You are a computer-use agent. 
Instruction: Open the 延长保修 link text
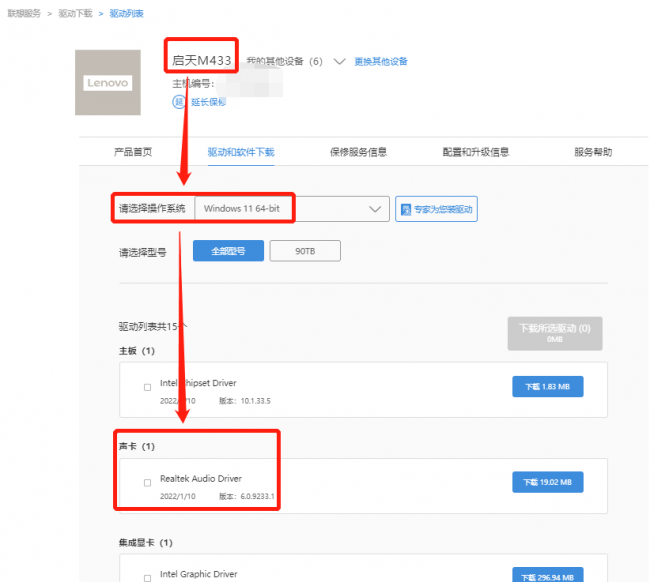pyautogui.click(x=209, y=102)
